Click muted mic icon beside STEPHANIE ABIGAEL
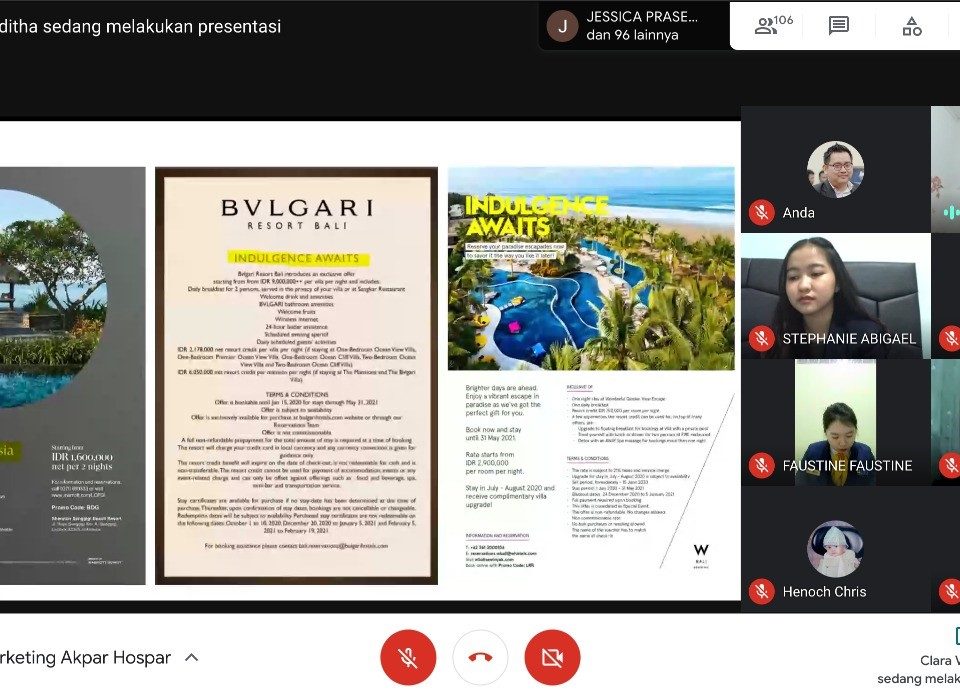 (x=762, y=338)
